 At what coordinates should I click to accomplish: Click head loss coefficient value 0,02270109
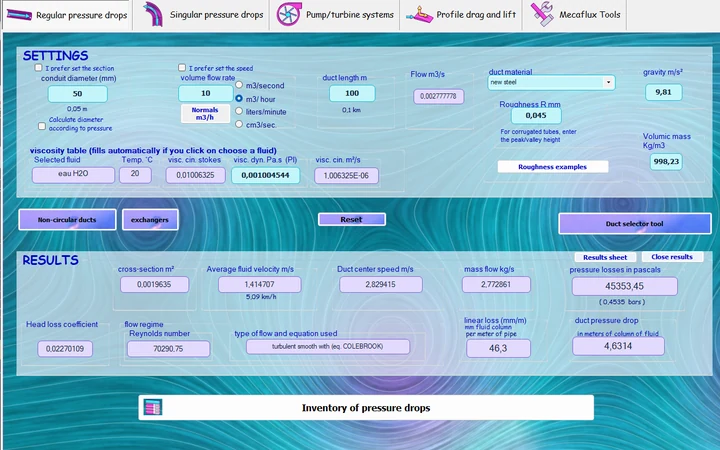pyautogui.click(x=65, y=349)
